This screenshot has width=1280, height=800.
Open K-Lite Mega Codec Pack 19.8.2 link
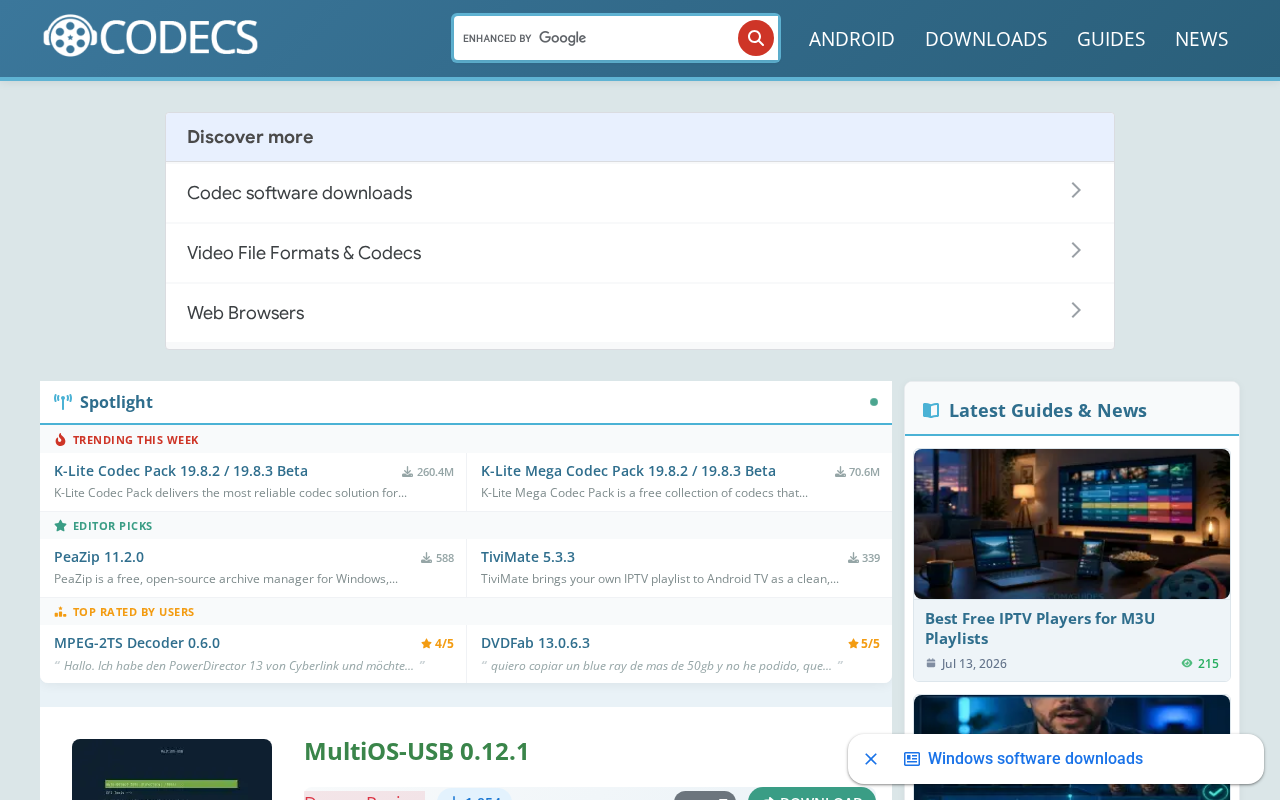[628, 471]
